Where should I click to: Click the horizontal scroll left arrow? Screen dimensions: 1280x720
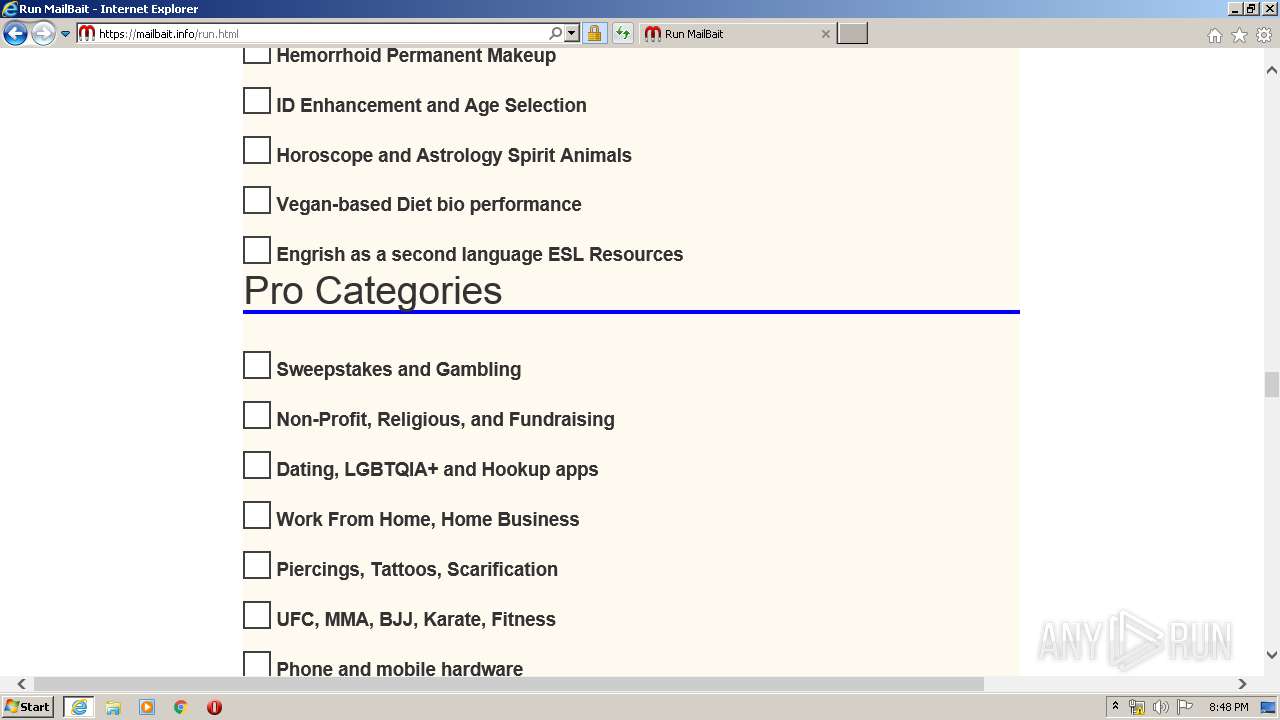point(21,684)
